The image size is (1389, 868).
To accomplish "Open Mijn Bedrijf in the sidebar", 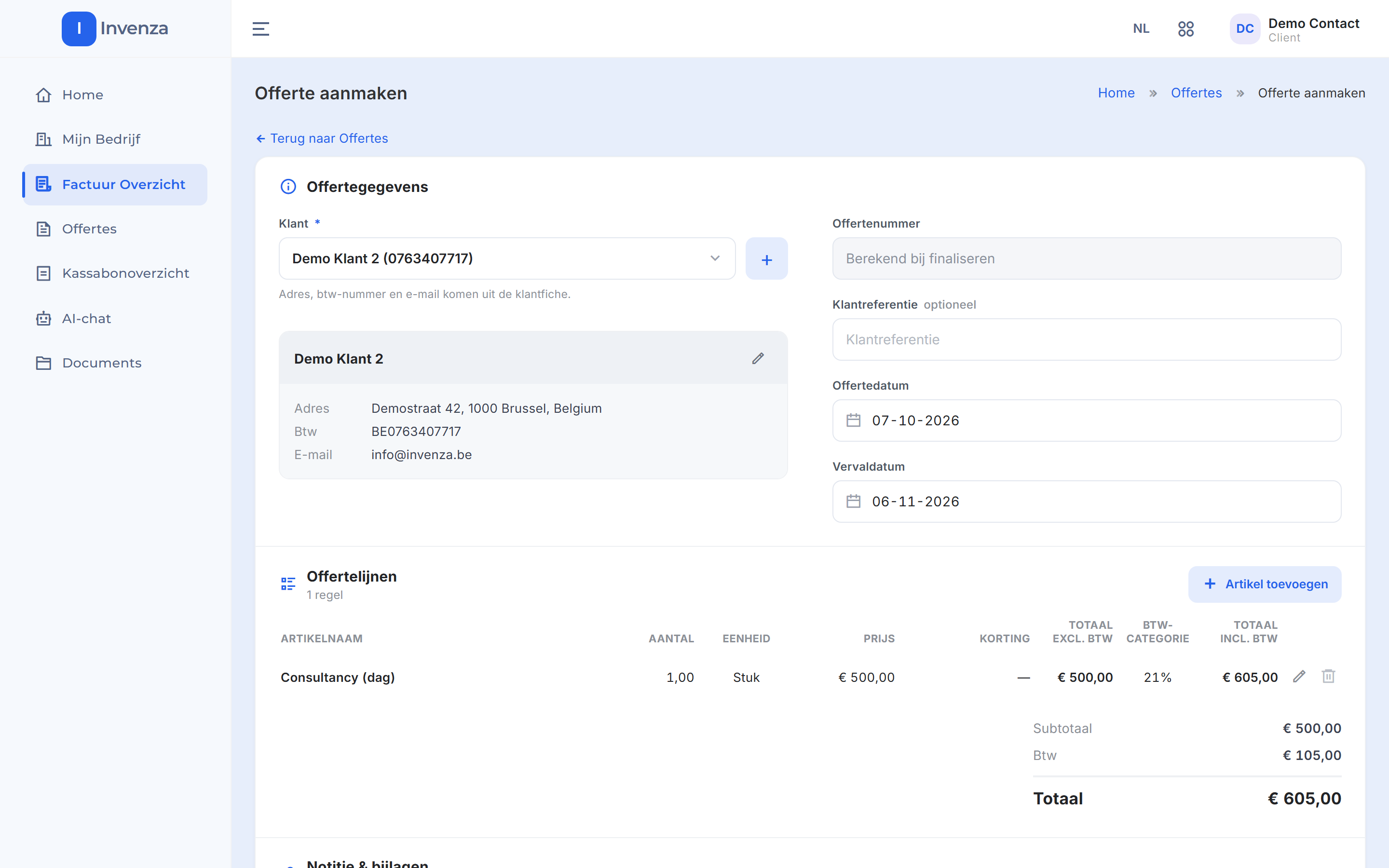I will pos(115,139).
